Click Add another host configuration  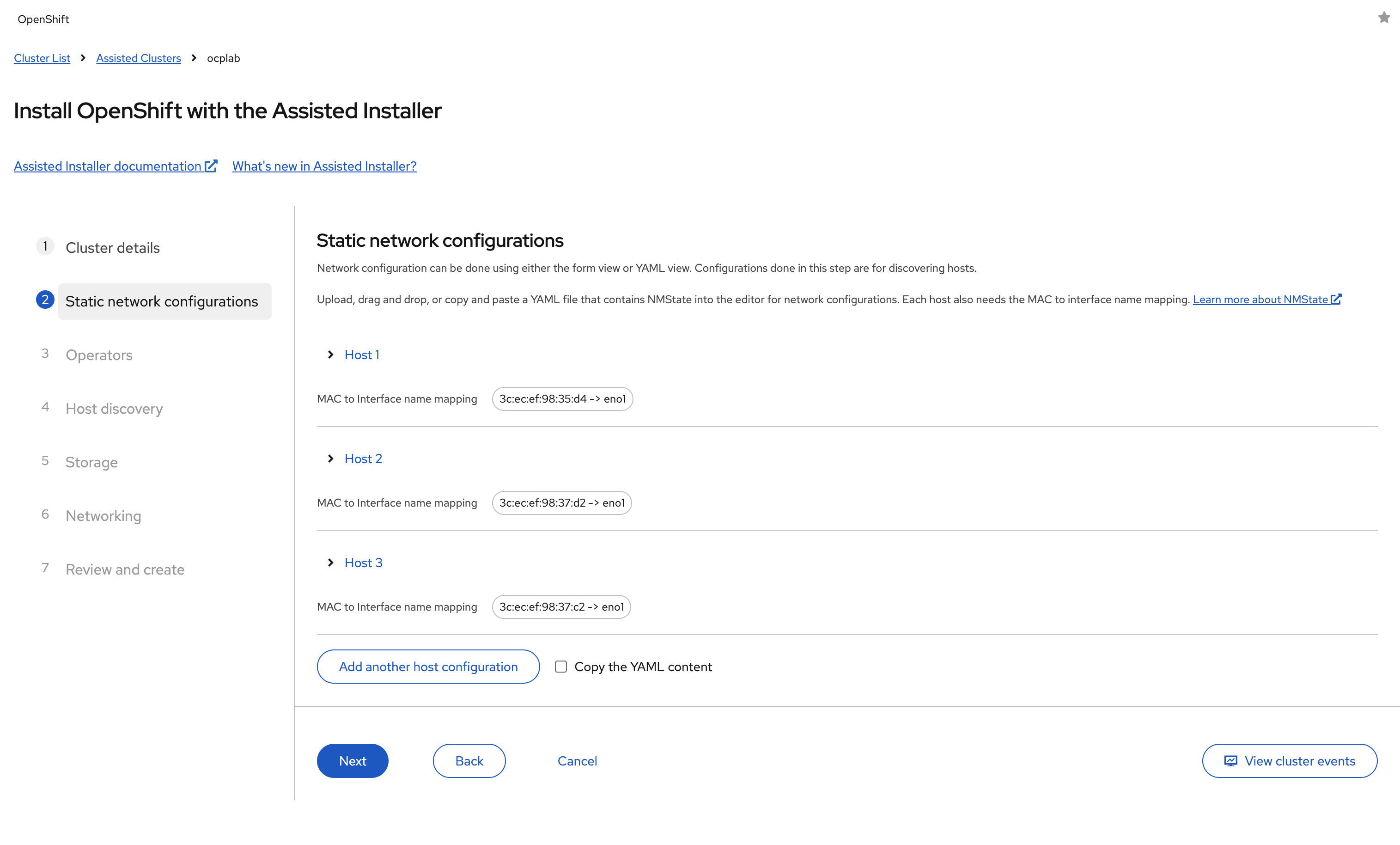[x=428, y=667]
